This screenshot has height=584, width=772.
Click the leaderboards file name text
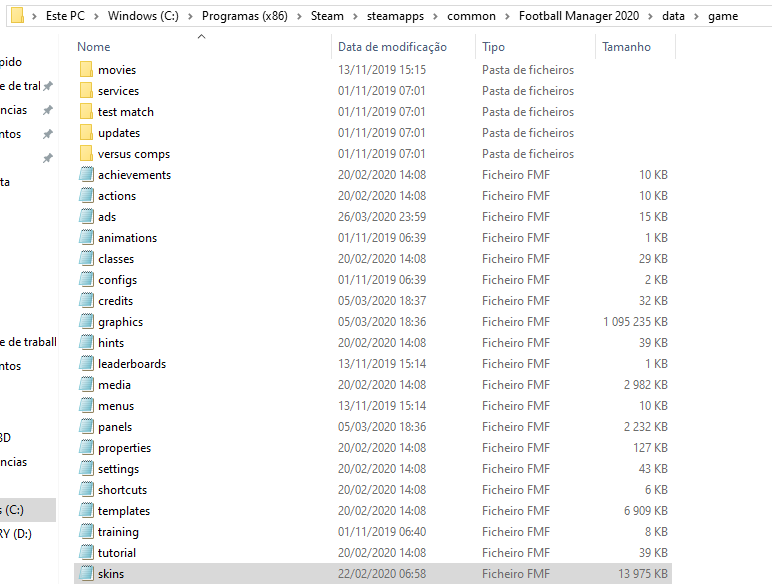132,364
